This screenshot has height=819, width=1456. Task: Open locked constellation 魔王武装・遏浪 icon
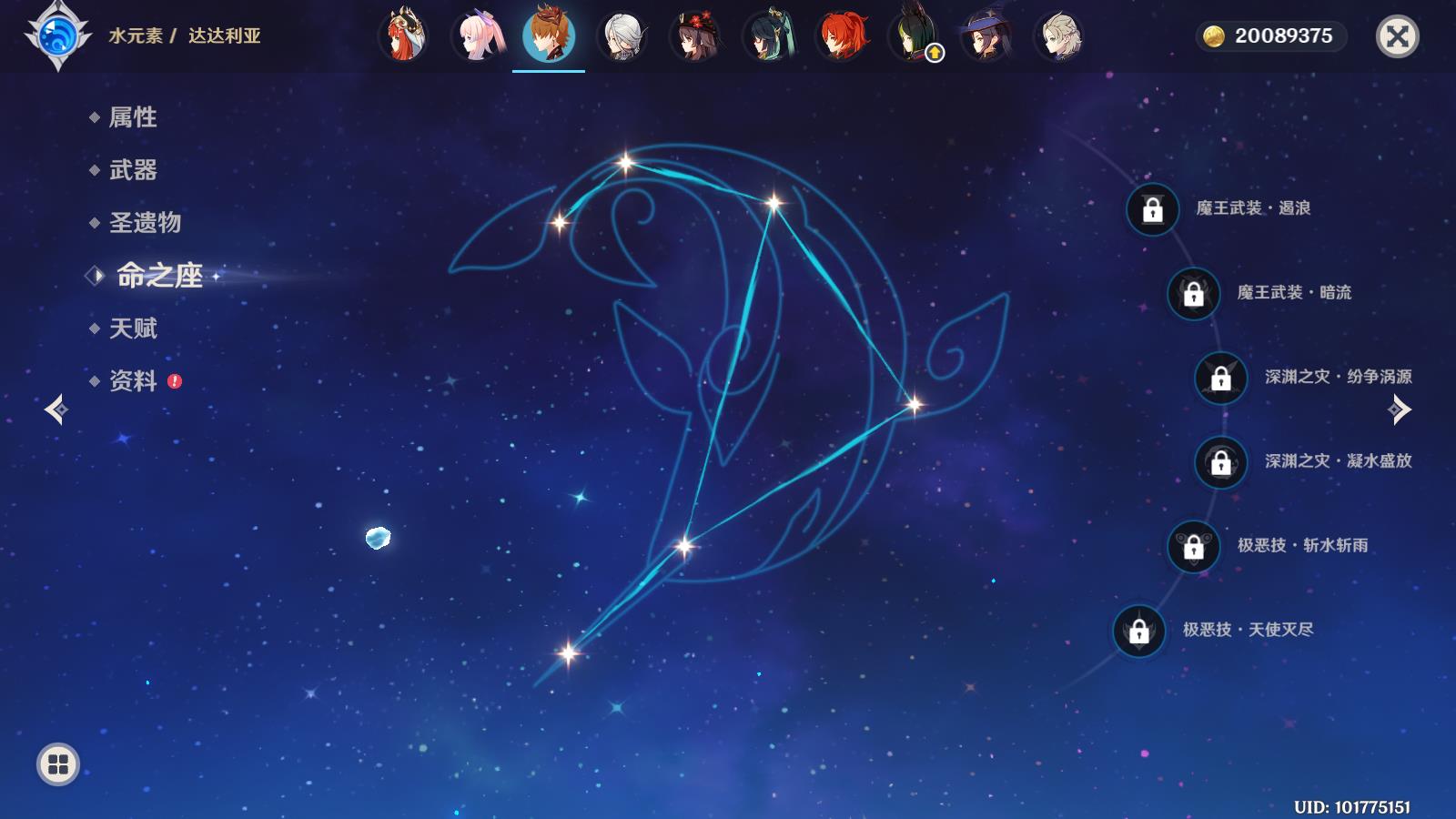pyautogui.click(x=1153, y=209)
